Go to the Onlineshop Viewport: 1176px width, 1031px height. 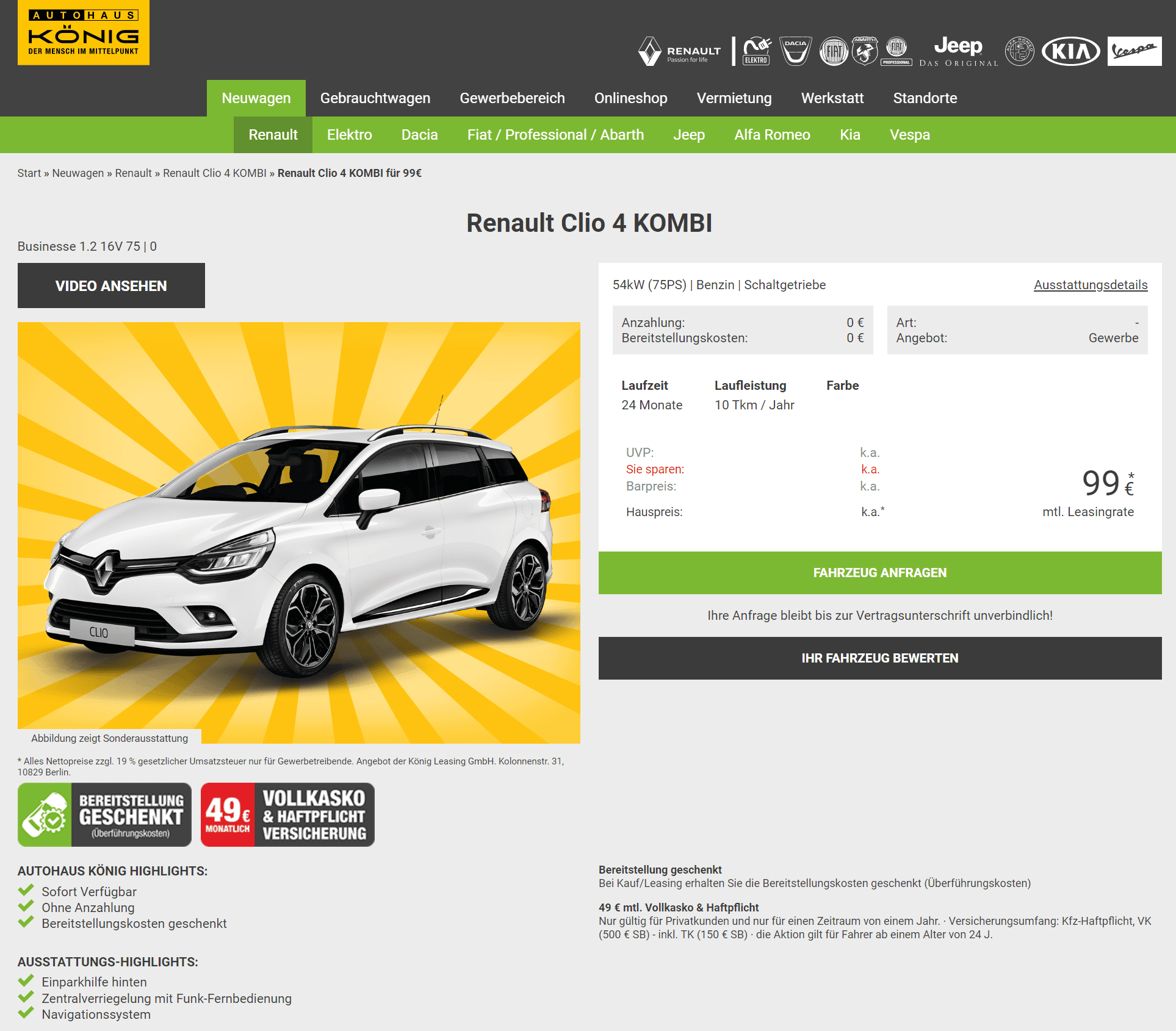[631, 98]
